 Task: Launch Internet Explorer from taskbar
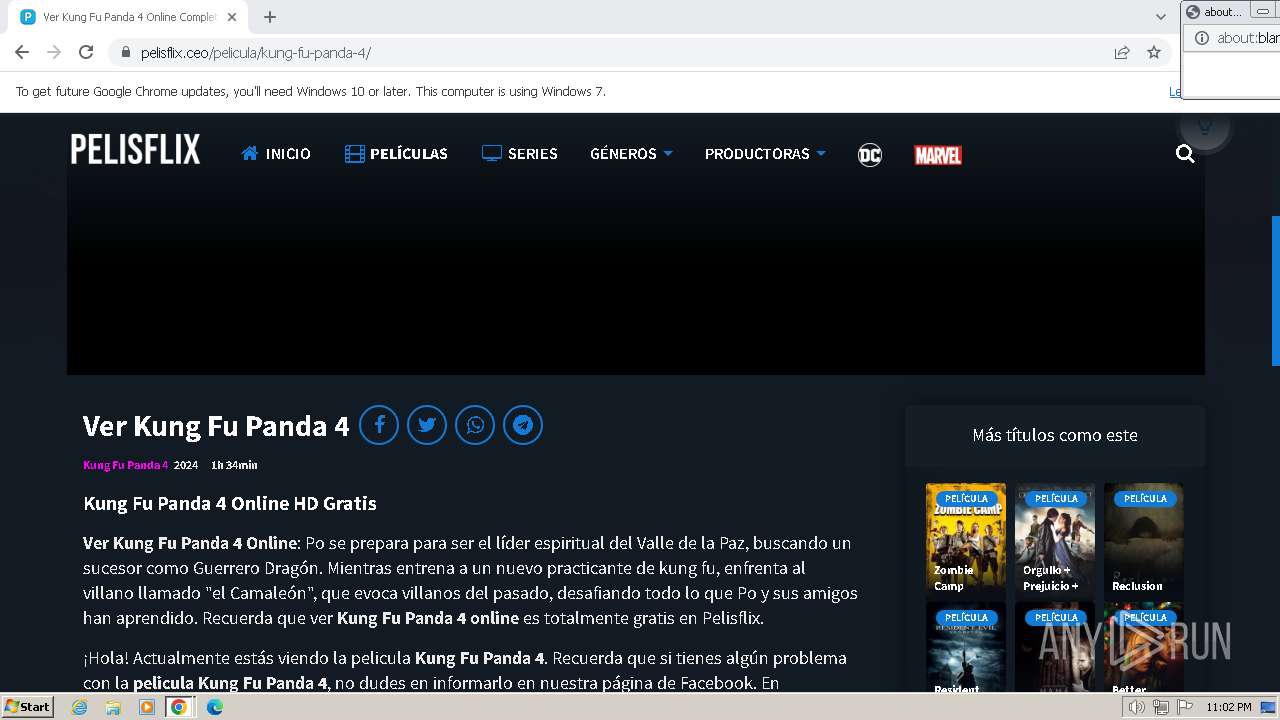pyautogui.click(x=80, y=707)
